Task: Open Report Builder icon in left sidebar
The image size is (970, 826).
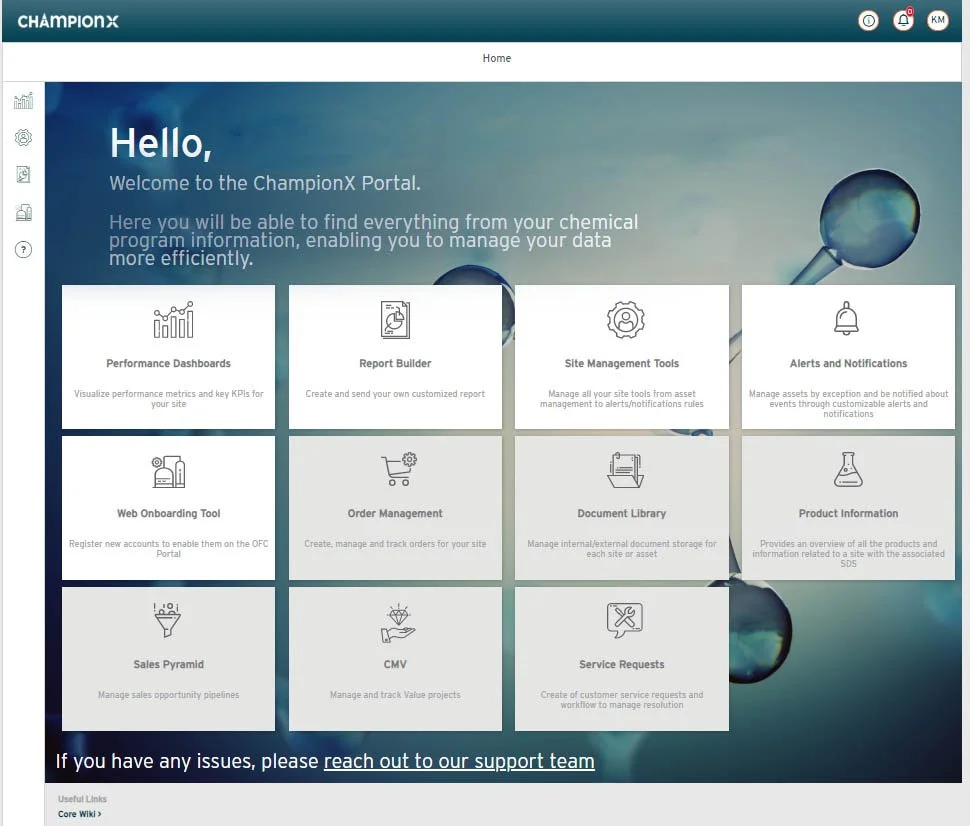Action: point(24,174)
